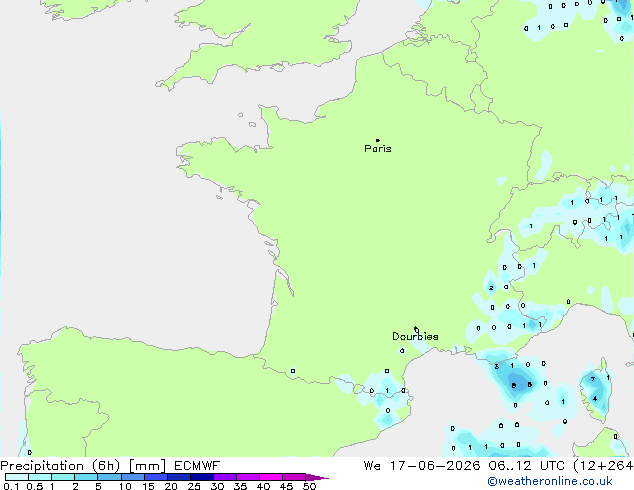Viewport: 634px width, 490px height.
Task: Click the legend label '20'
Action: point(171,486)
